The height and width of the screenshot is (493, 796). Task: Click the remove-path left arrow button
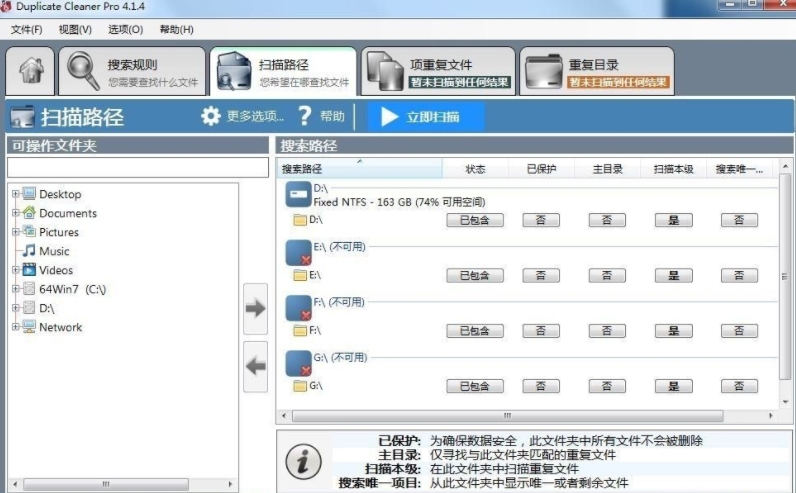255,366
